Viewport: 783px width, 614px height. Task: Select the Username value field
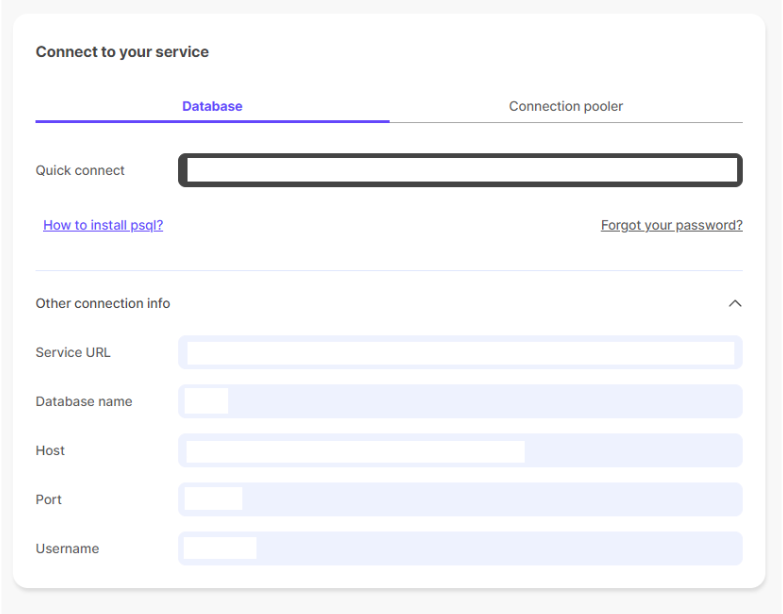tap(460, 548)
